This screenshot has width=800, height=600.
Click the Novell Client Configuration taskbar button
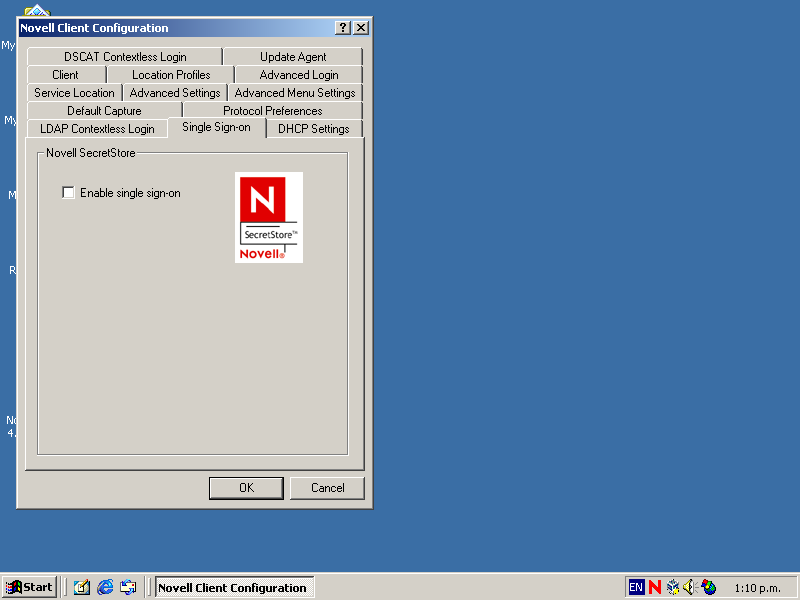[234, 587]
